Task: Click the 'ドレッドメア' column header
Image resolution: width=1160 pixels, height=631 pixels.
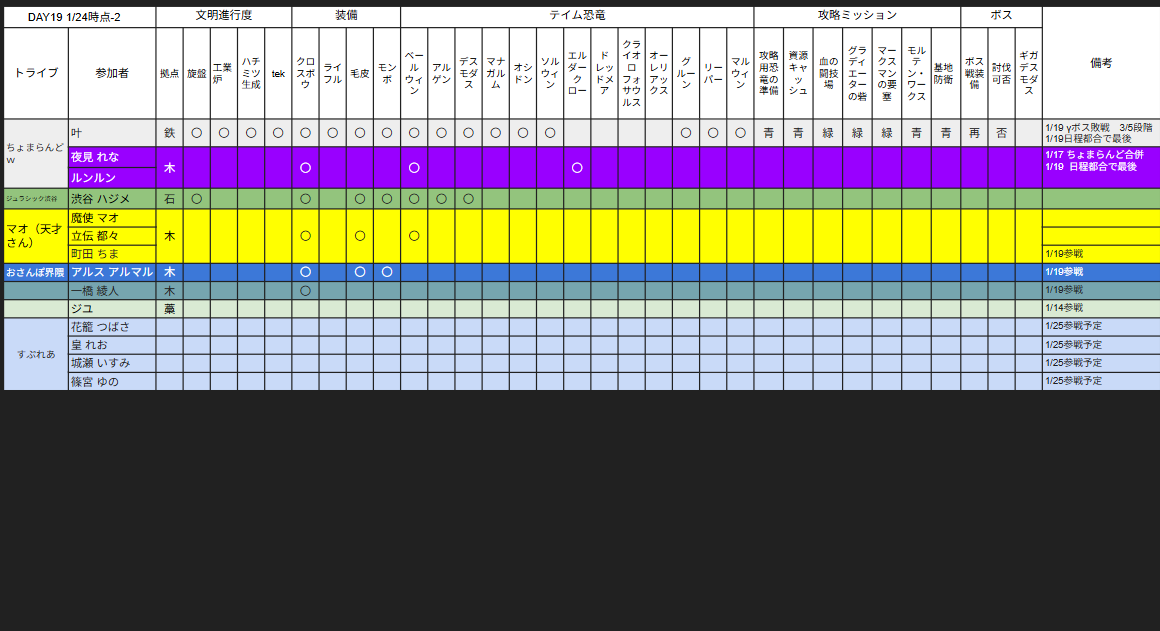Action: tap(604, 73)
